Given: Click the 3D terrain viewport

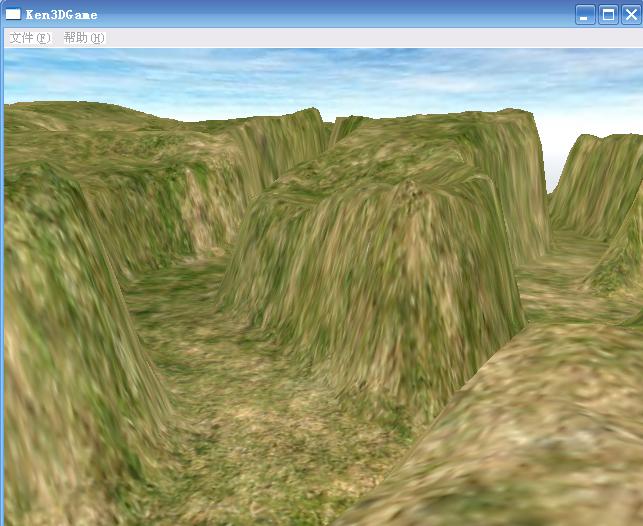Looking at the screenshot, I should pyautogui.click(x=323, y=287).
